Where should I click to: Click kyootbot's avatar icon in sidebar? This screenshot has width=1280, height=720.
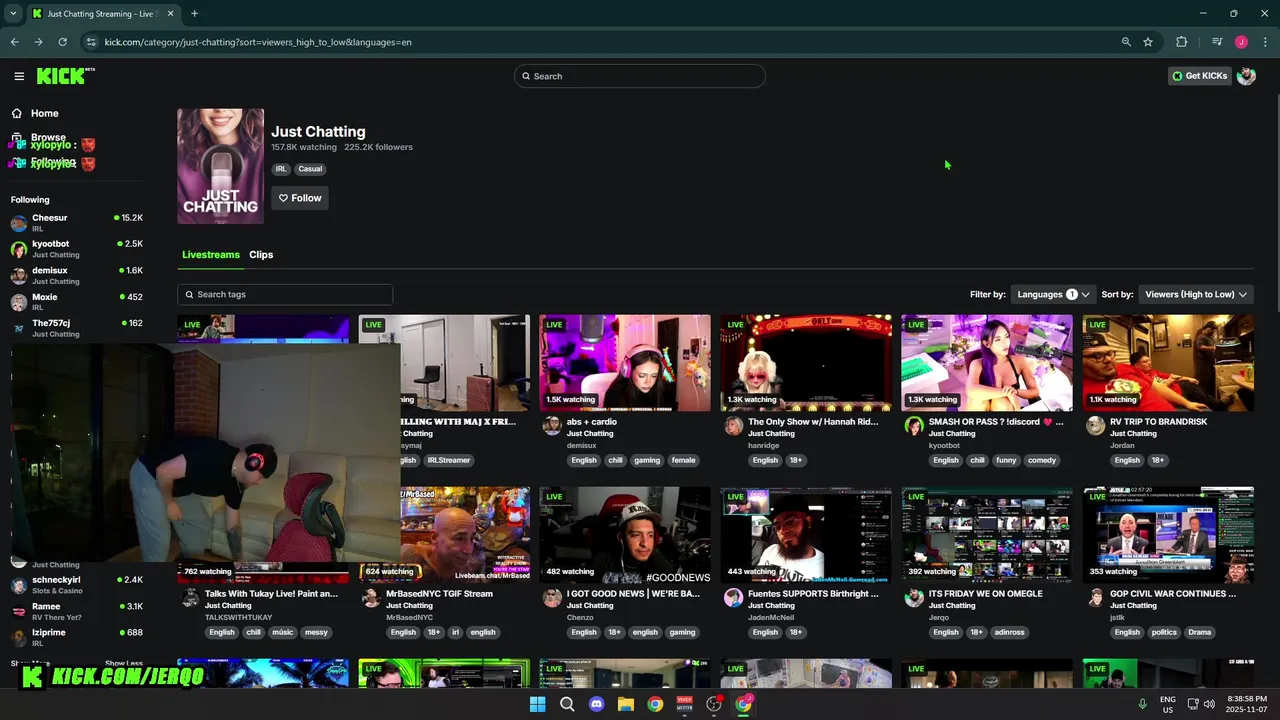tap(19, 249)
